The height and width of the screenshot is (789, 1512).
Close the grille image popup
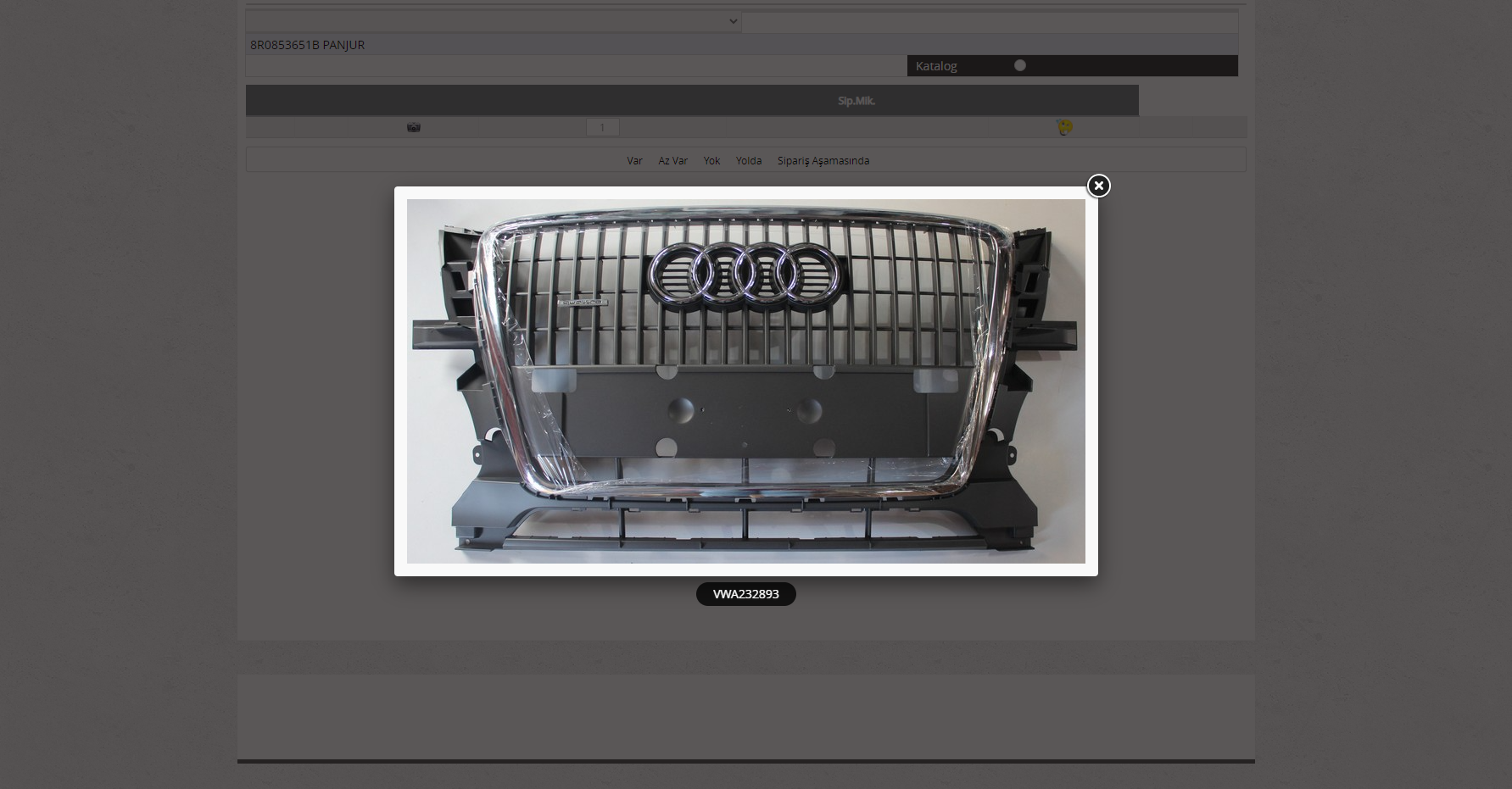tap(1098, 186)
